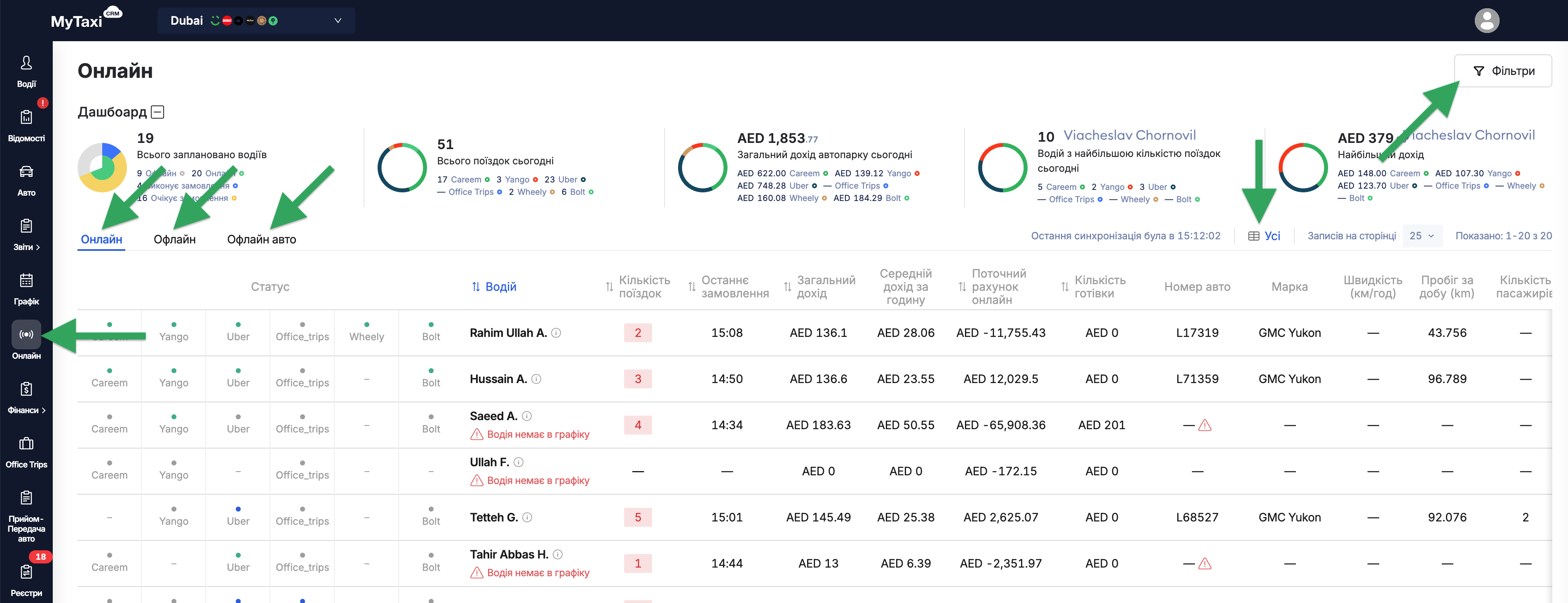Screen dimensions: 1568x603
Task: Click the total trips today donut chart
Action: click(x=402, y=167)
